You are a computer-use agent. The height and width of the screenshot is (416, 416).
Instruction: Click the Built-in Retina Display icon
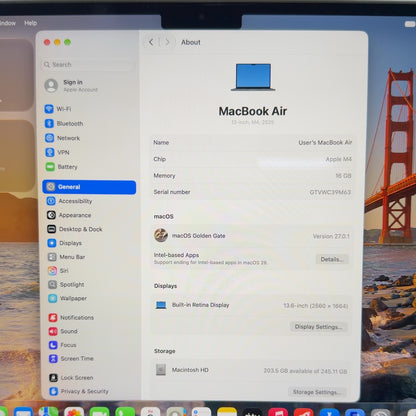(x=161, y=305)
